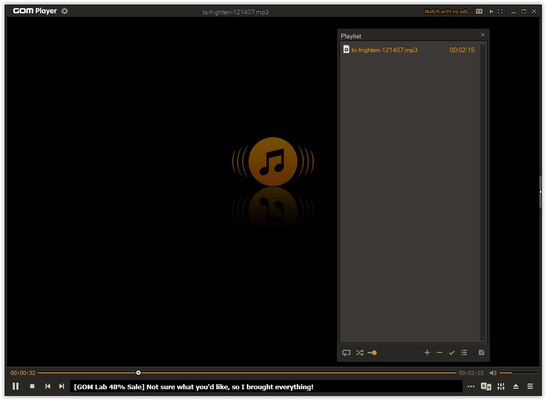
Task: Click the audio file icon beside to-frighten-121407.mp3
Action: [346, 49]
